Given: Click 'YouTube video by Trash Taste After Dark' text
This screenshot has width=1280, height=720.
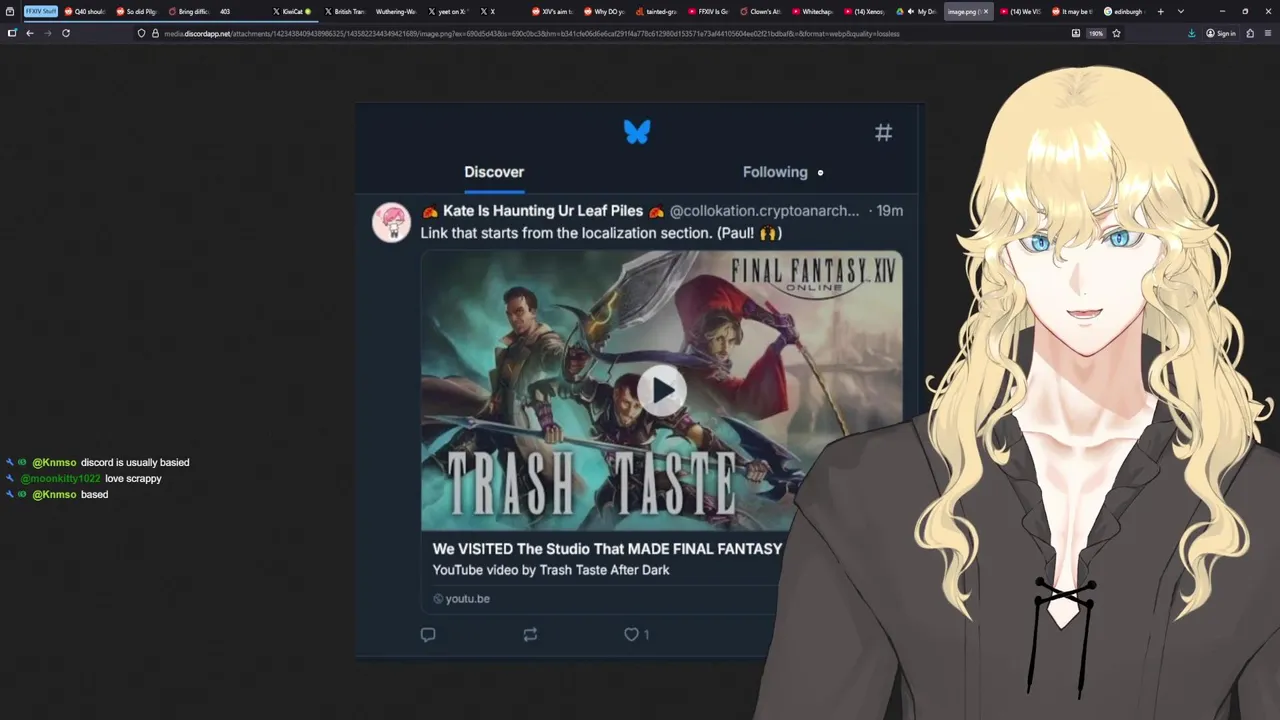Looking at the screenshot, I should [x=551, y=570].
